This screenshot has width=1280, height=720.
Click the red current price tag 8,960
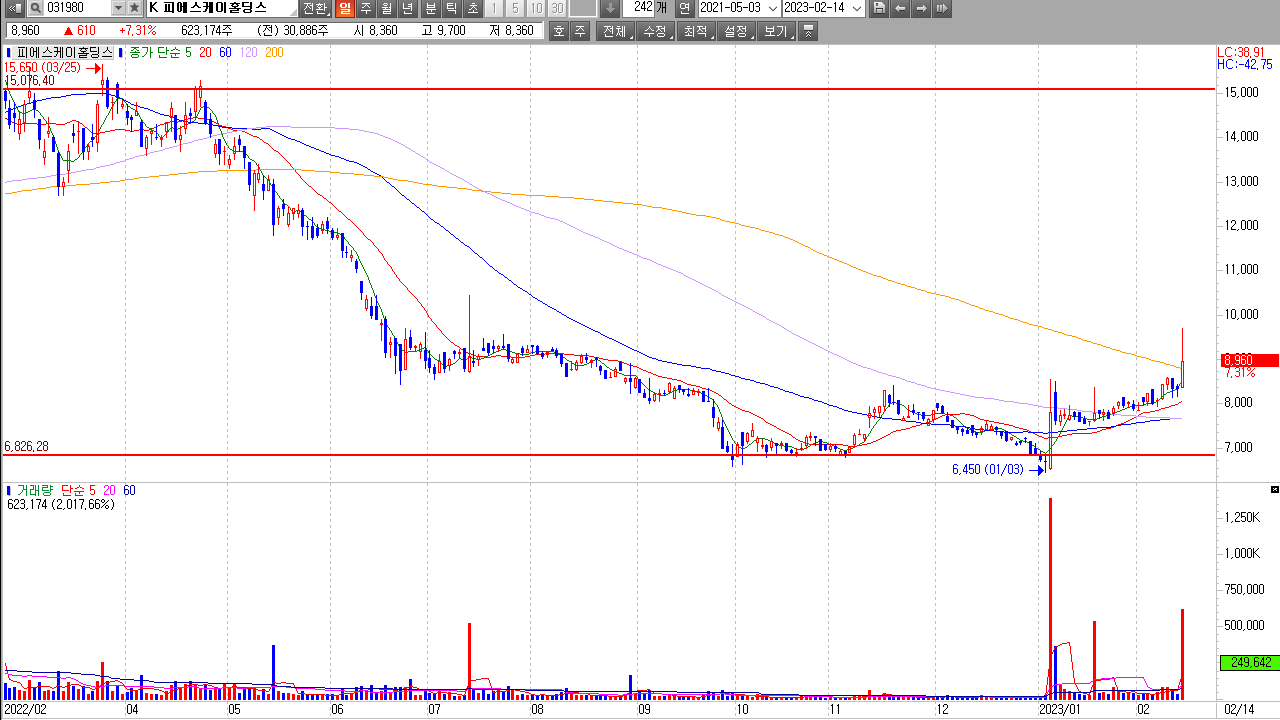[x=1248, y=360]
